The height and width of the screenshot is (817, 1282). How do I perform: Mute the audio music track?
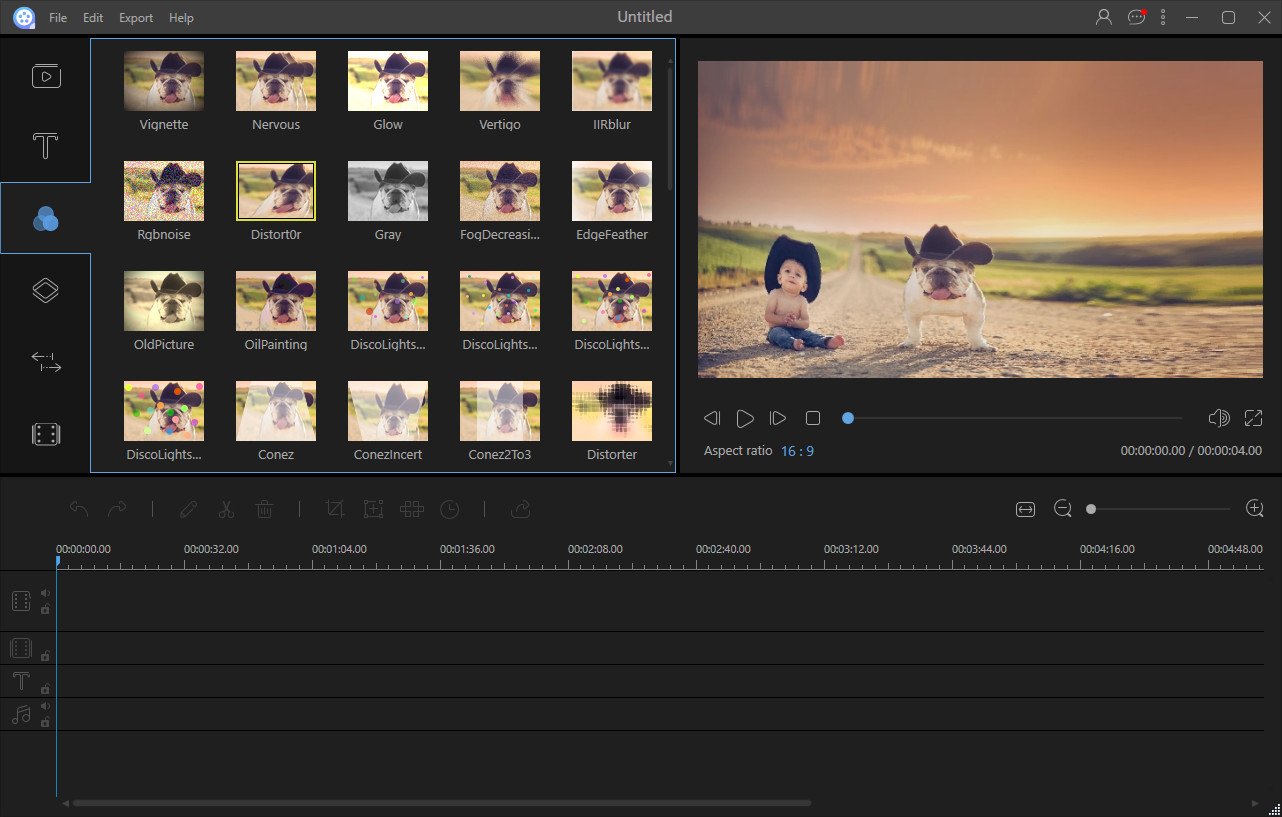click(x=45, y=706)
